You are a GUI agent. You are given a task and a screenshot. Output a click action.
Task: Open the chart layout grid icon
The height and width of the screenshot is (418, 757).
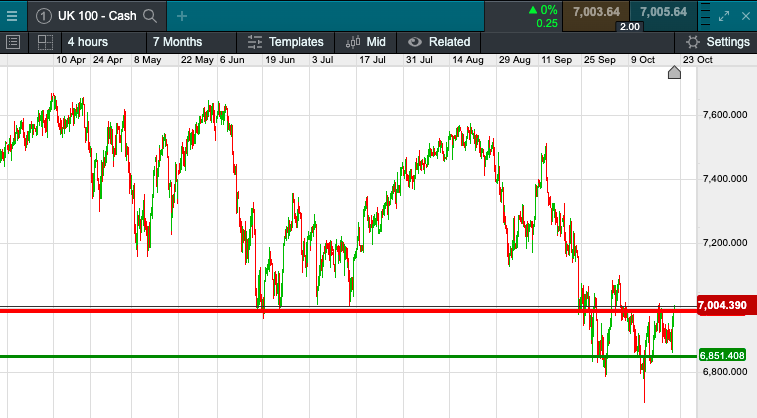pyautogui.click(x=44, y=42)
